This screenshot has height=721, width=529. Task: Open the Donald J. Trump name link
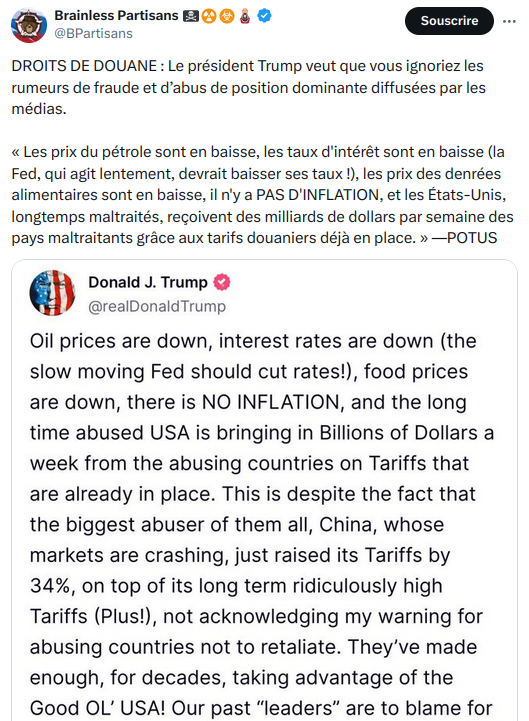[148, 282]
